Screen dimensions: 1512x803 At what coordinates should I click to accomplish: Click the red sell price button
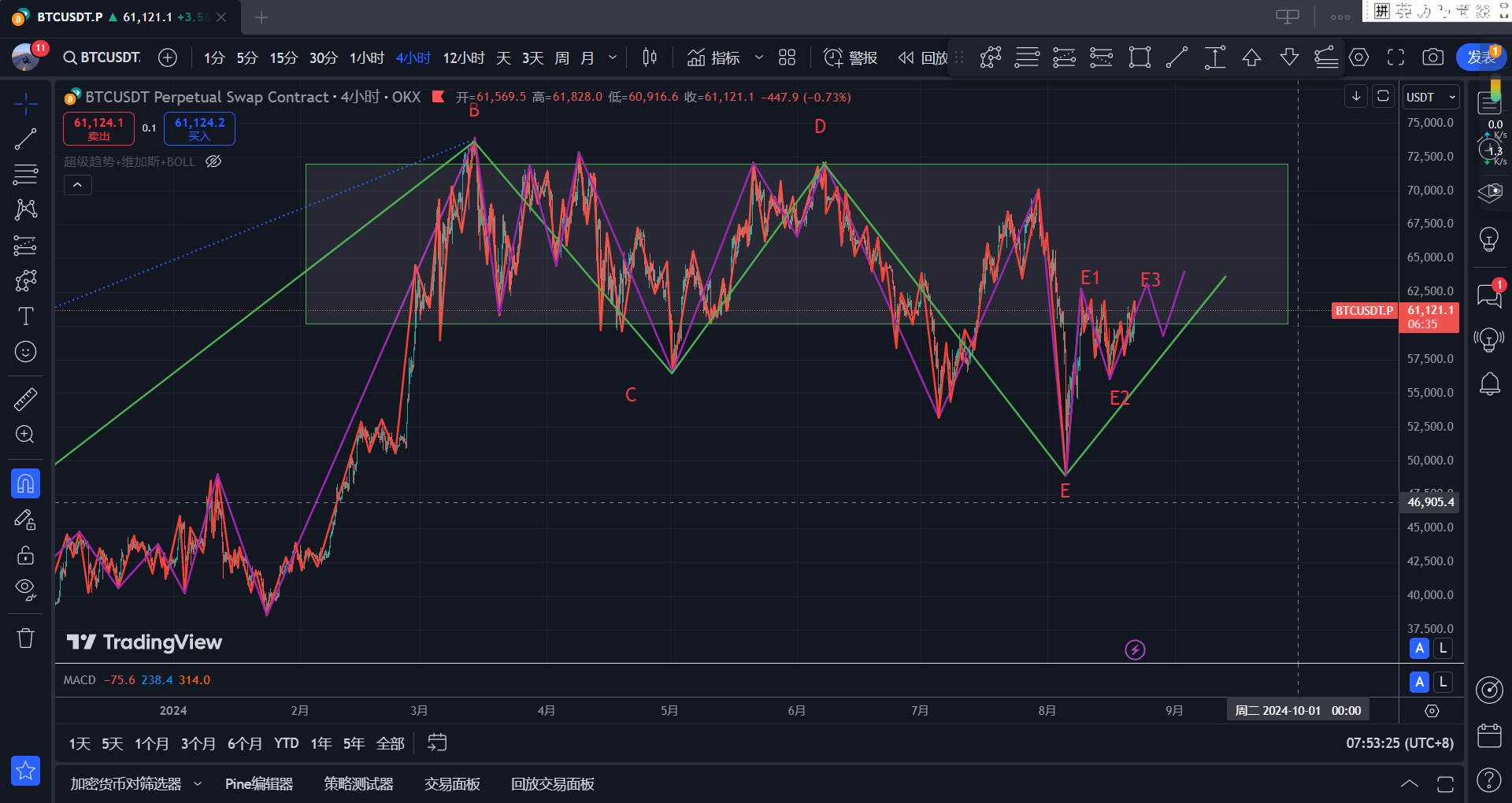point(98,129)
